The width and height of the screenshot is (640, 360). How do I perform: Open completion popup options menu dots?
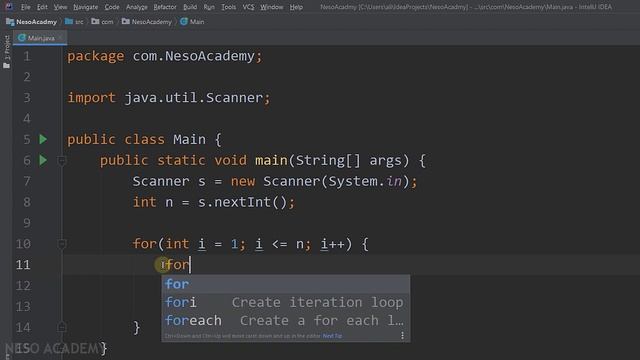[402, 336]
